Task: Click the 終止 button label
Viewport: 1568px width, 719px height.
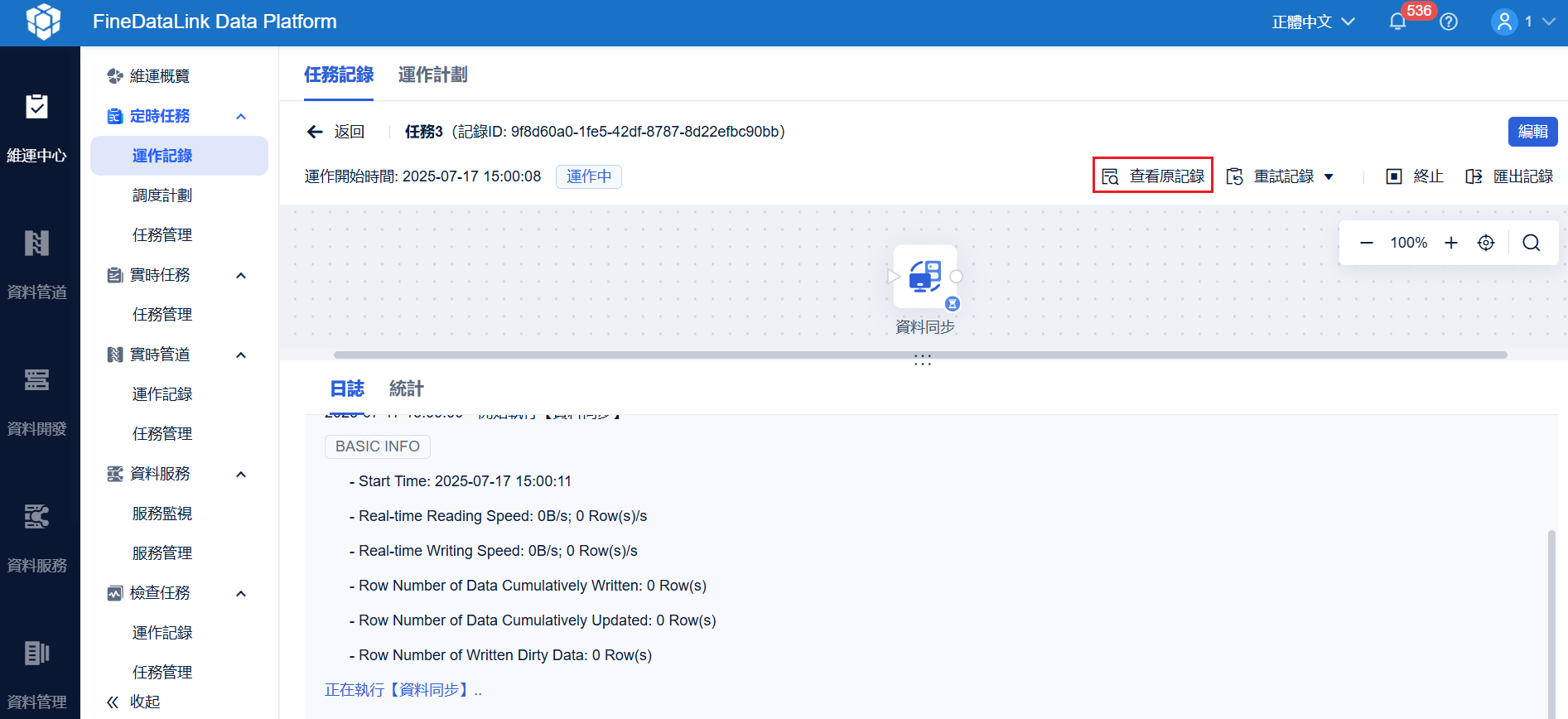Action: [1429, 176]
